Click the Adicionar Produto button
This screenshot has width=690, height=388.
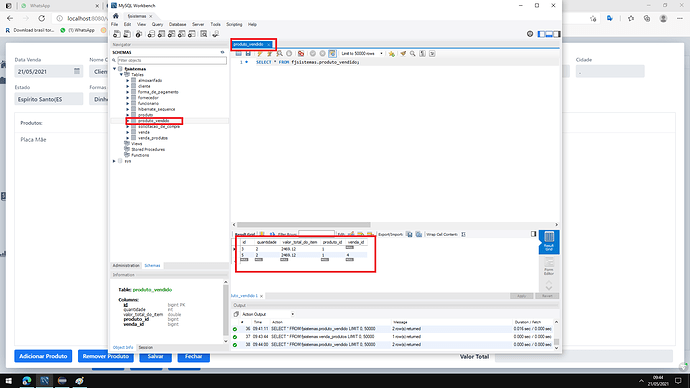(43, 356)
